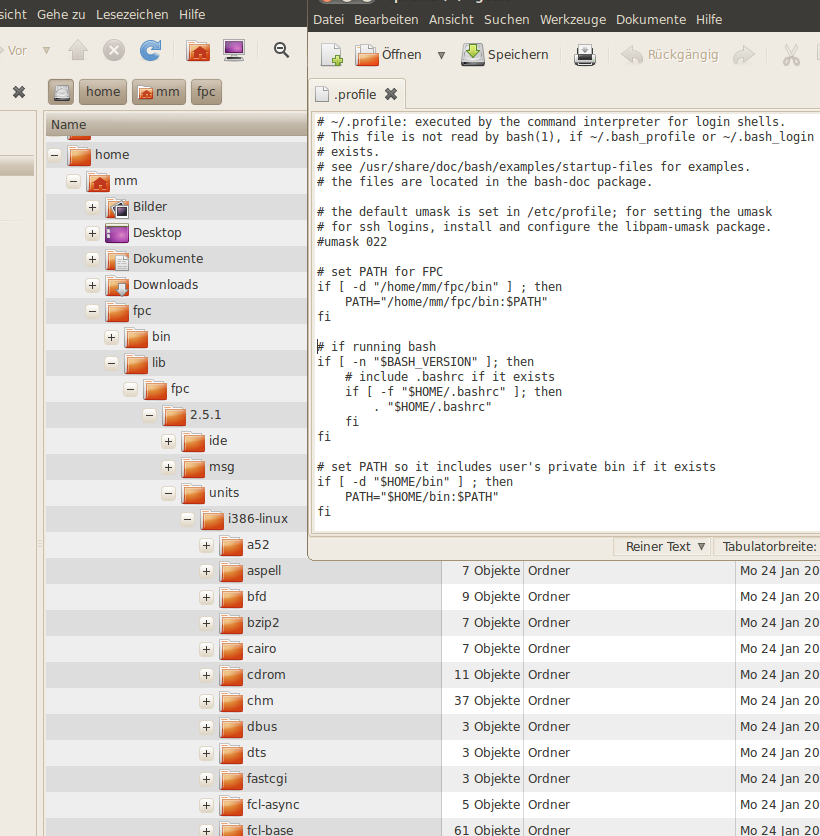Click the magnifier search icon in file manager

pos(282,51)
